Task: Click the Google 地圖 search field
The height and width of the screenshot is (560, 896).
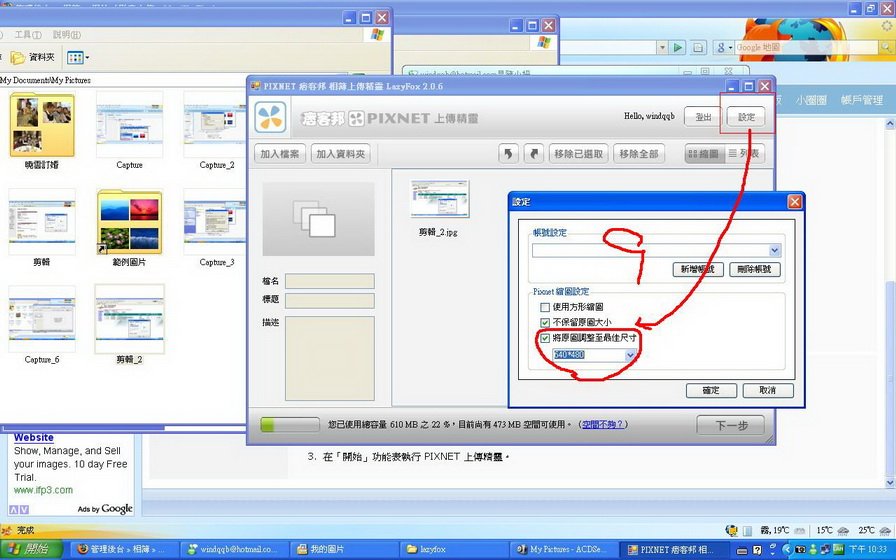Action: 806,47
